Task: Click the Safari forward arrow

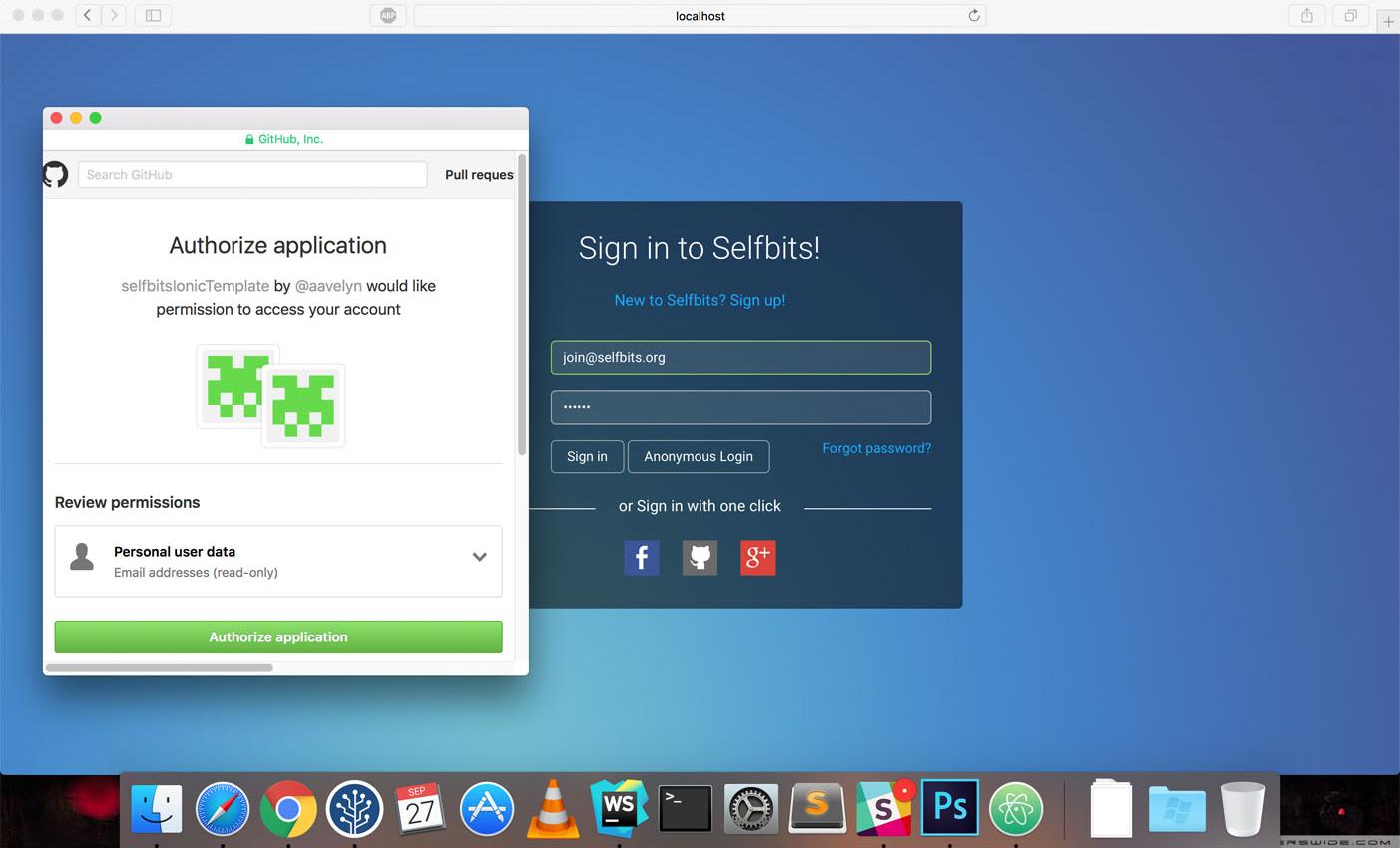Action: (x=114, y=15)
